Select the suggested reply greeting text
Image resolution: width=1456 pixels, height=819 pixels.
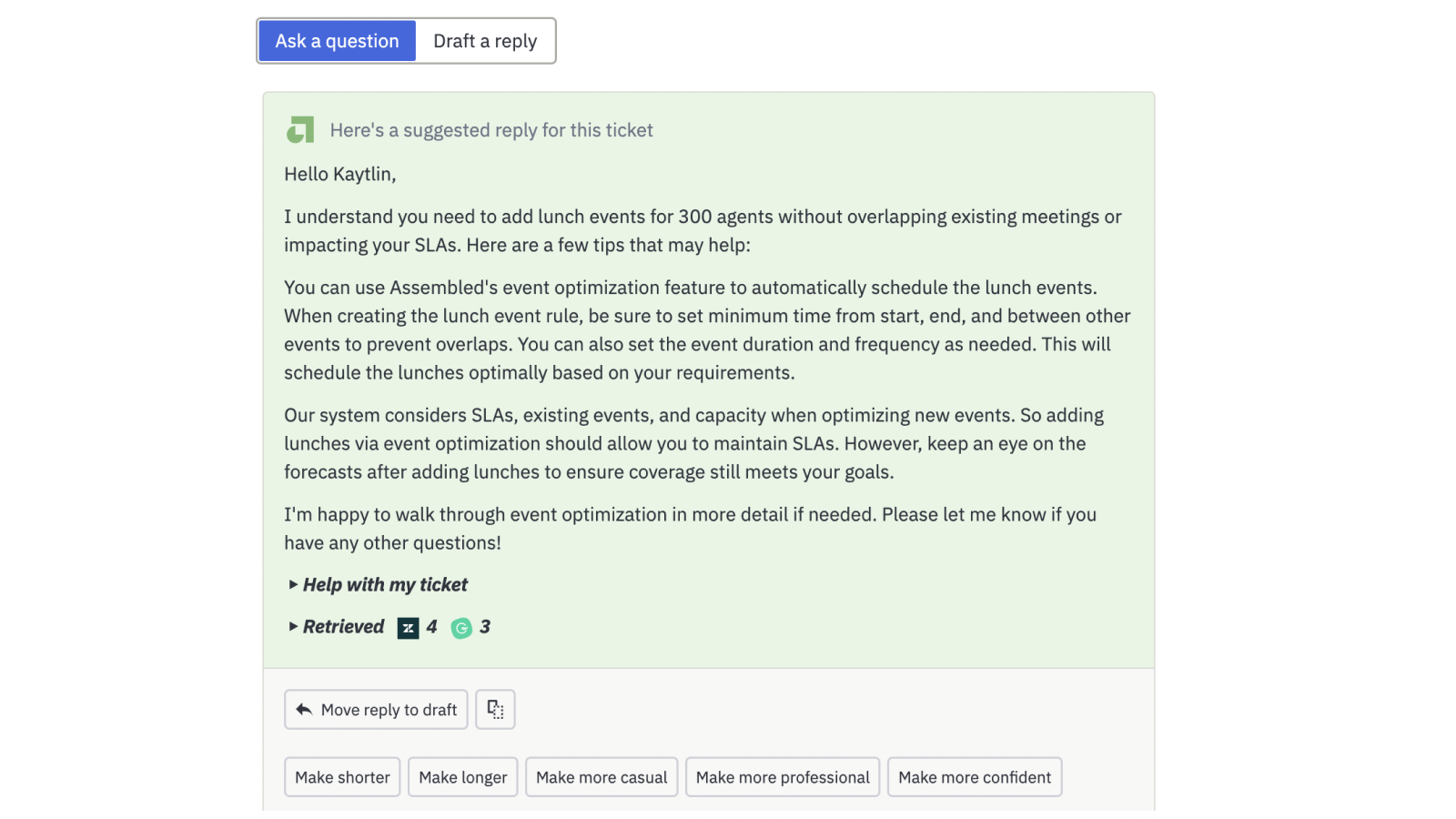pyautogui.click(x=339, y=174)
